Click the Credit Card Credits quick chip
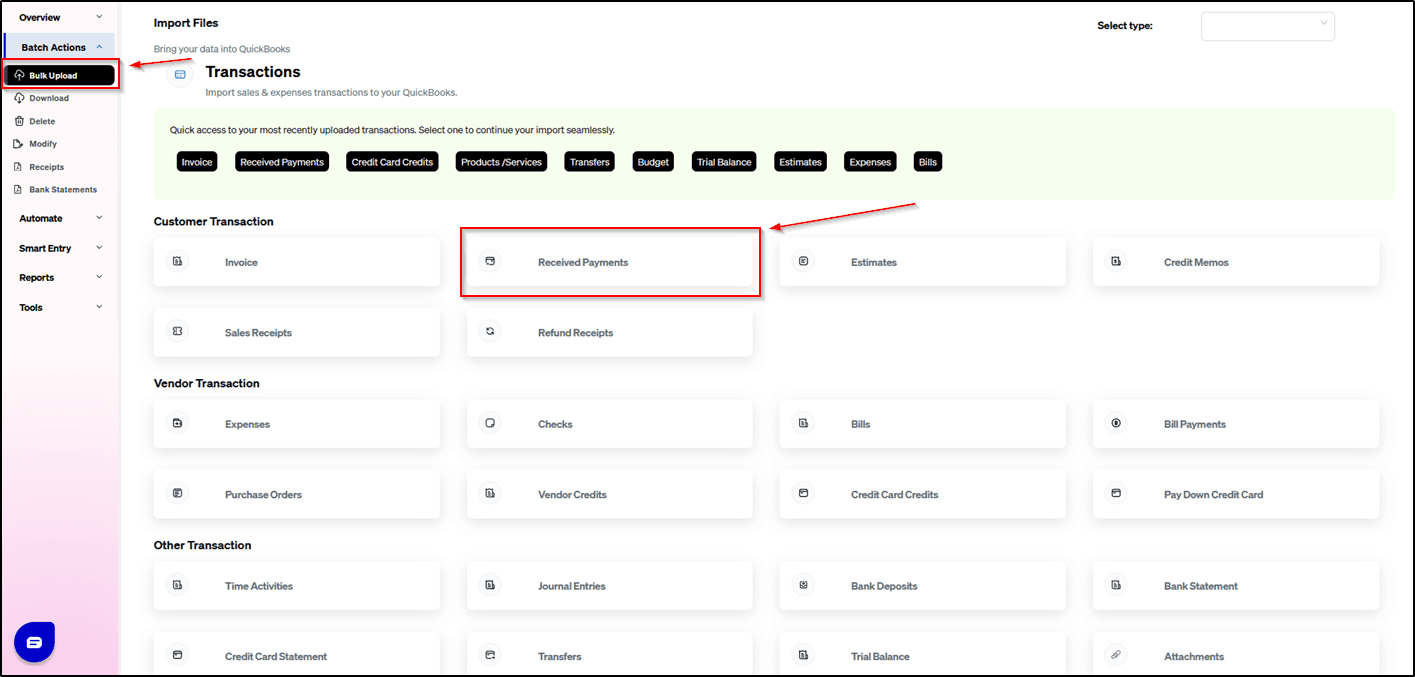This screenshot has width=1415, height=677. 392,162
